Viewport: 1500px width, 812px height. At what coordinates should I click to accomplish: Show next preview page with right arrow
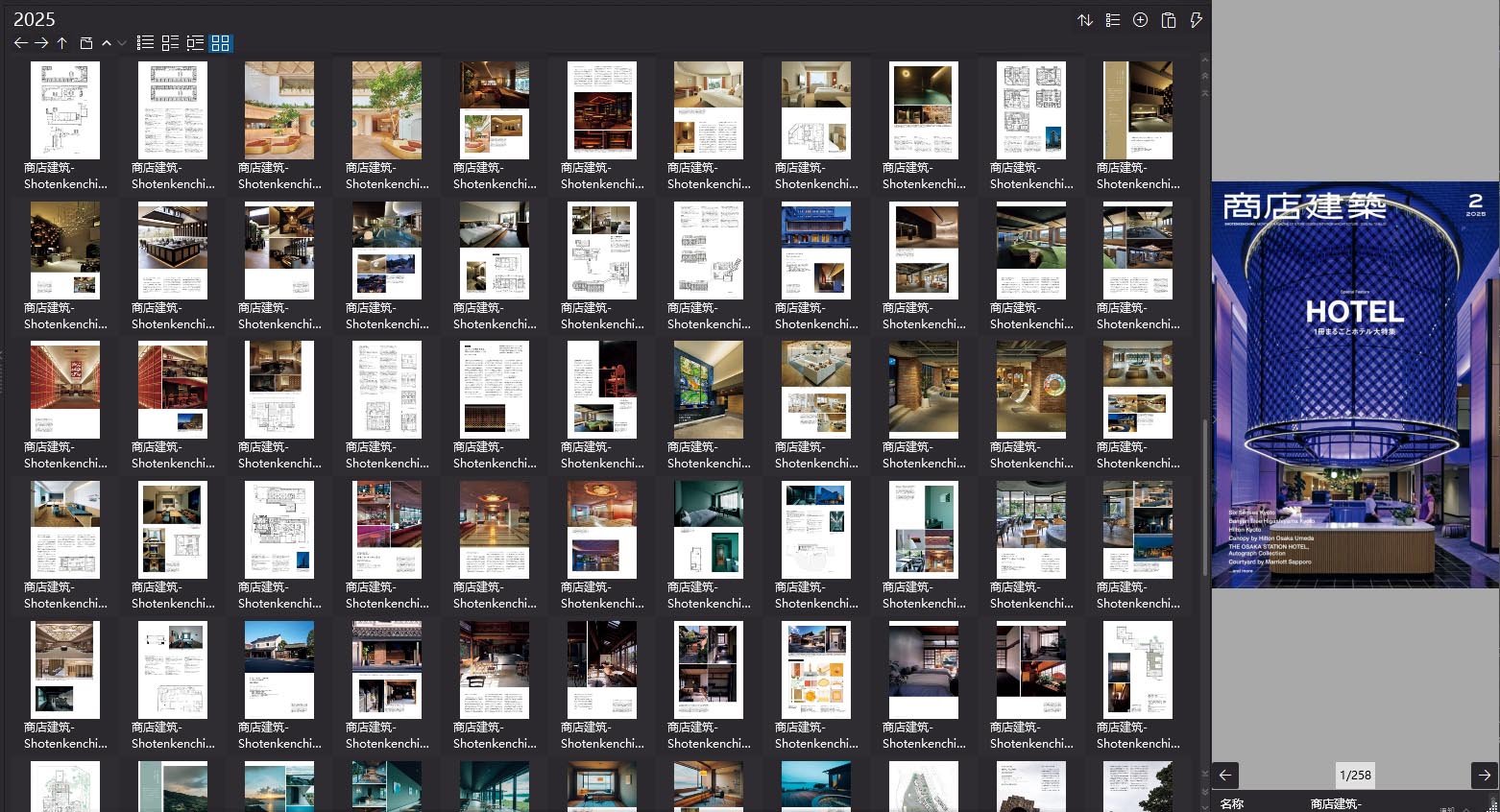click(1484, 775)
